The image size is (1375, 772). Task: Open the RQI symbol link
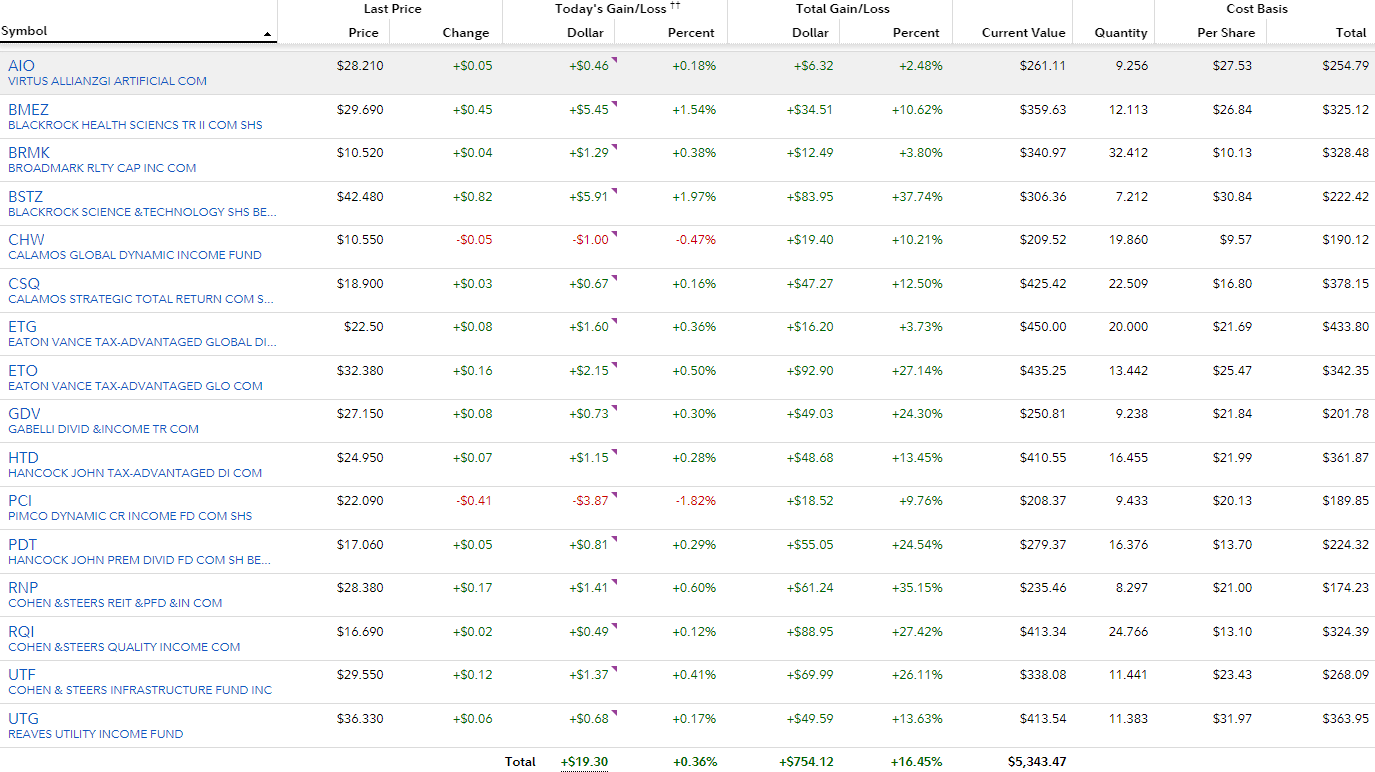click(21, 632)
